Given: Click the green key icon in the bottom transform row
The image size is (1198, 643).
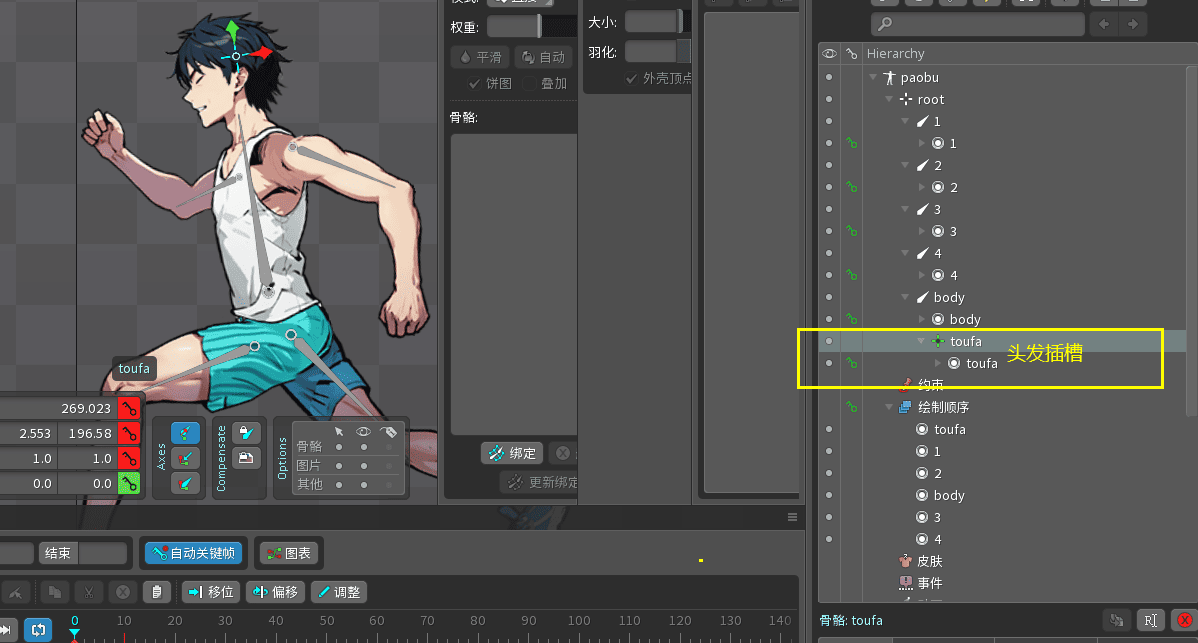Looking at the screenshot, I should pos(128,483).
